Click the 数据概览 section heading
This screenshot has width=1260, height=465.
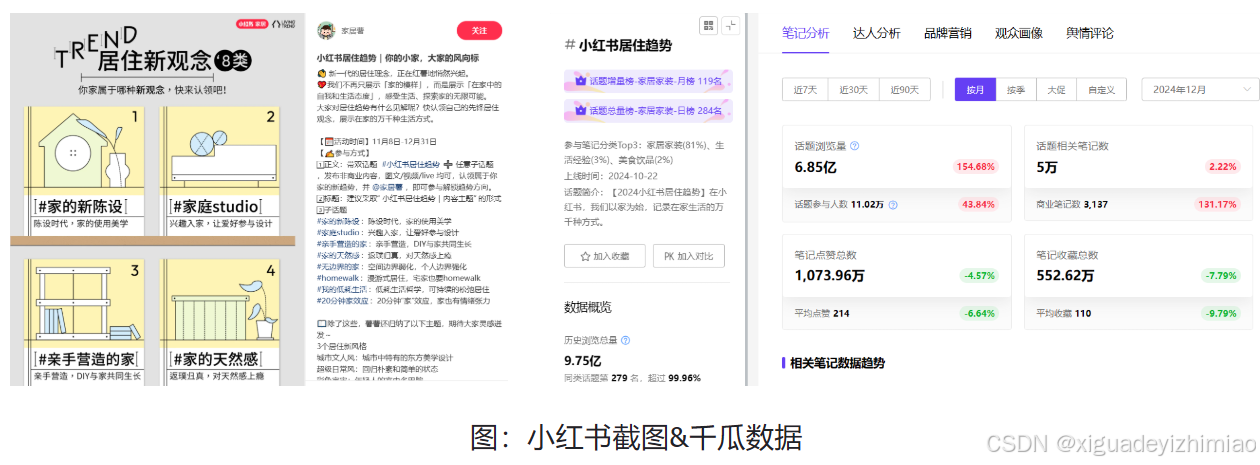click(x=588, y=307)
